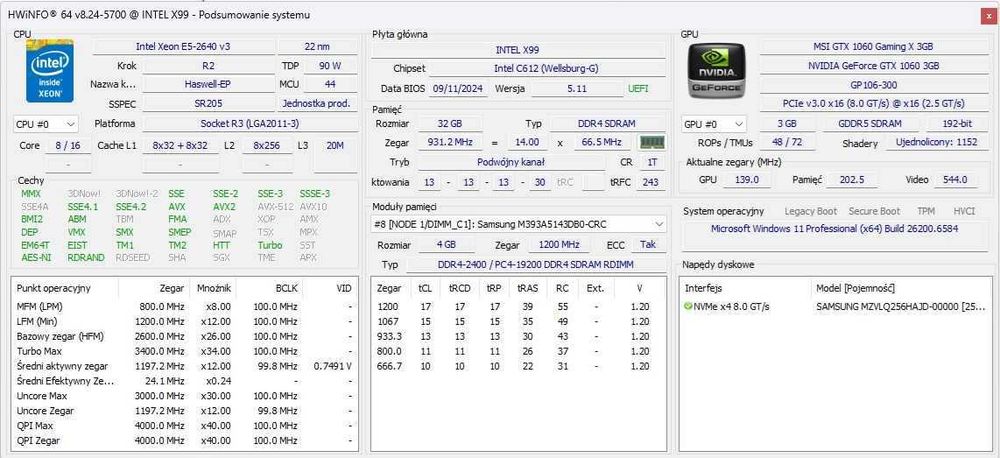
Task: Click the BIOS date 09/11/2024 field
Action: tap(459, 89)
